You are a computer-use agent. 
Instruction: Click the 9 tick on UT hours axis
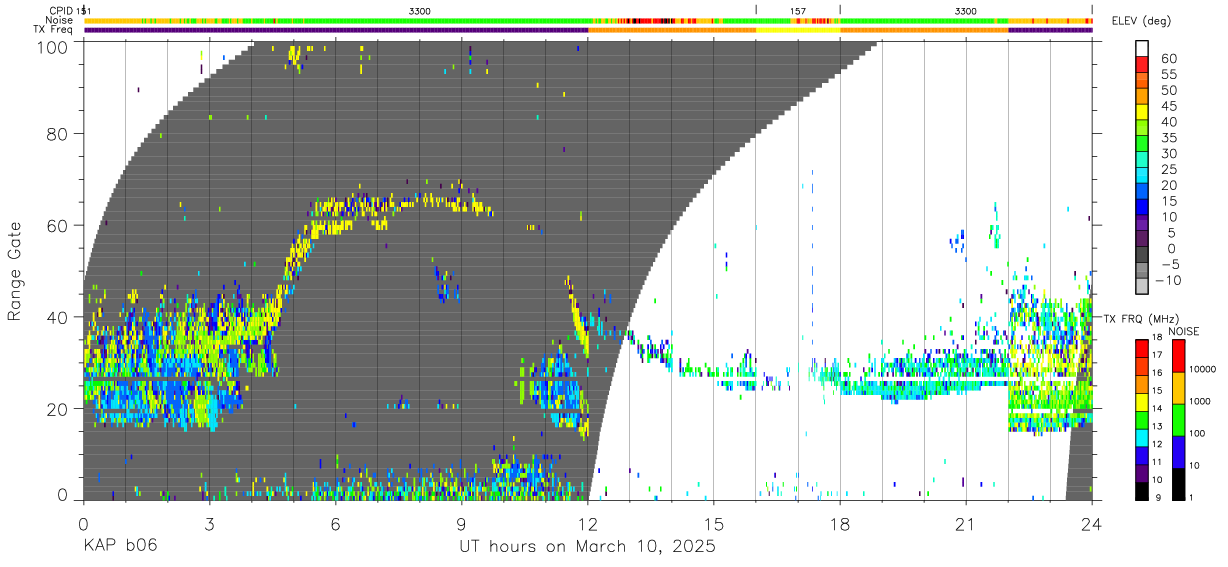(461, 524)
